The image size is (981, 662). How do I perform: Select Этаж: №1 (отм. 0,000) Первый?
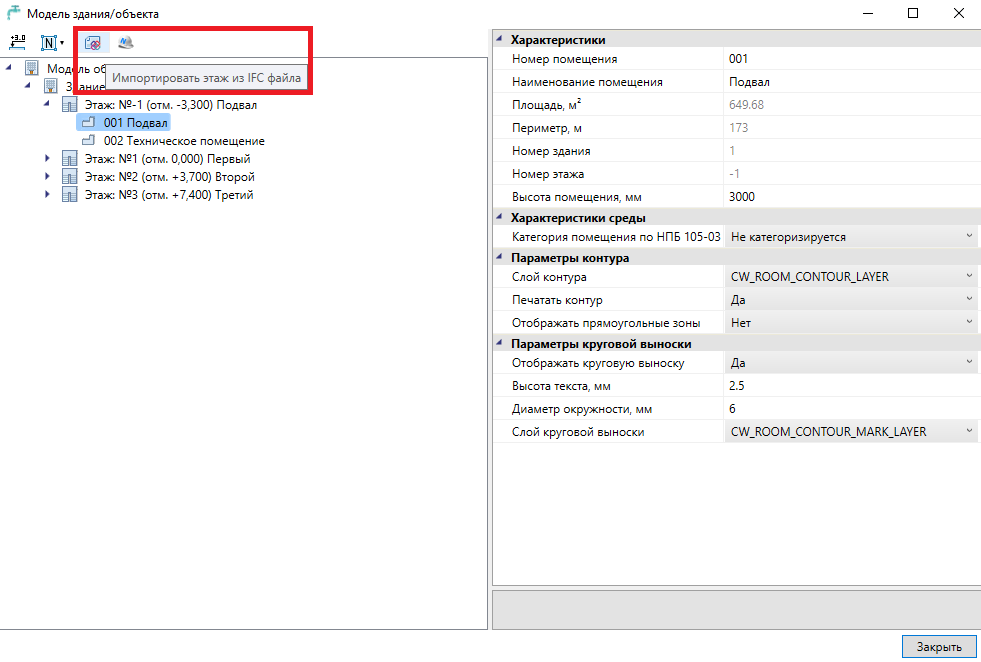point(168,159)
